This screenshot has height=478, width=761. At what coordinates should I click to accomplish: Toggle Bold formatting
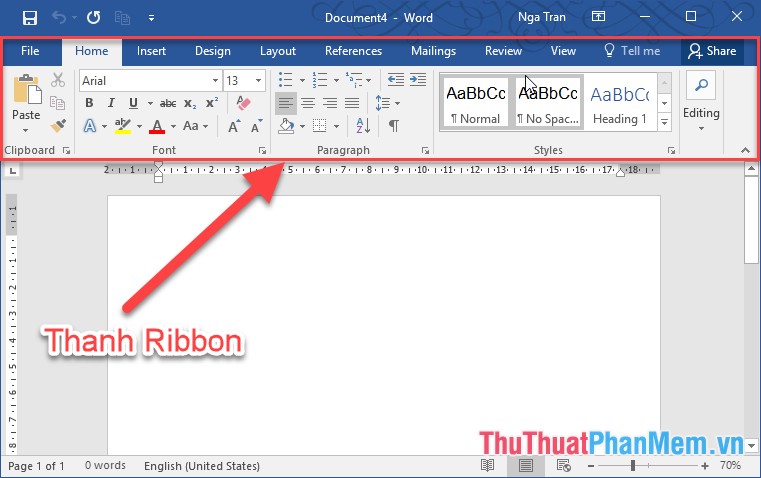[x=89, y=103]
